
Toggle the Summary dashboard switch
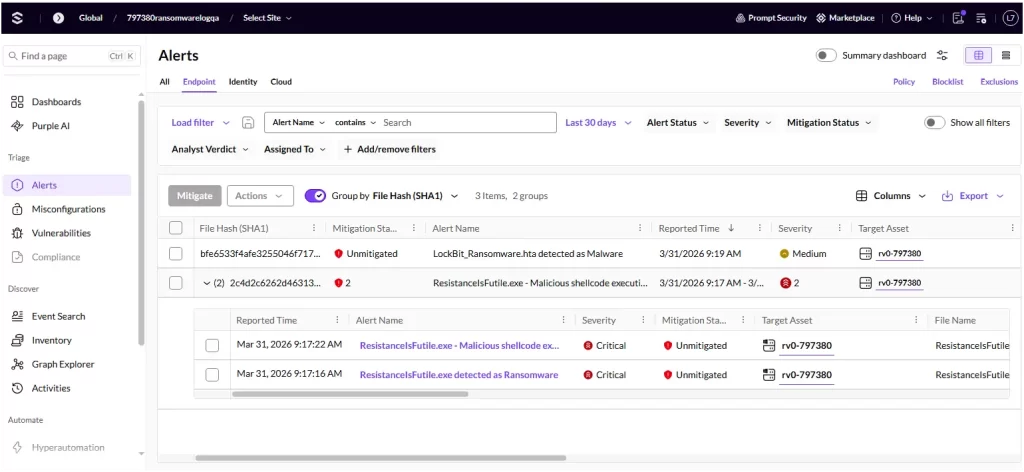point(826,55)
